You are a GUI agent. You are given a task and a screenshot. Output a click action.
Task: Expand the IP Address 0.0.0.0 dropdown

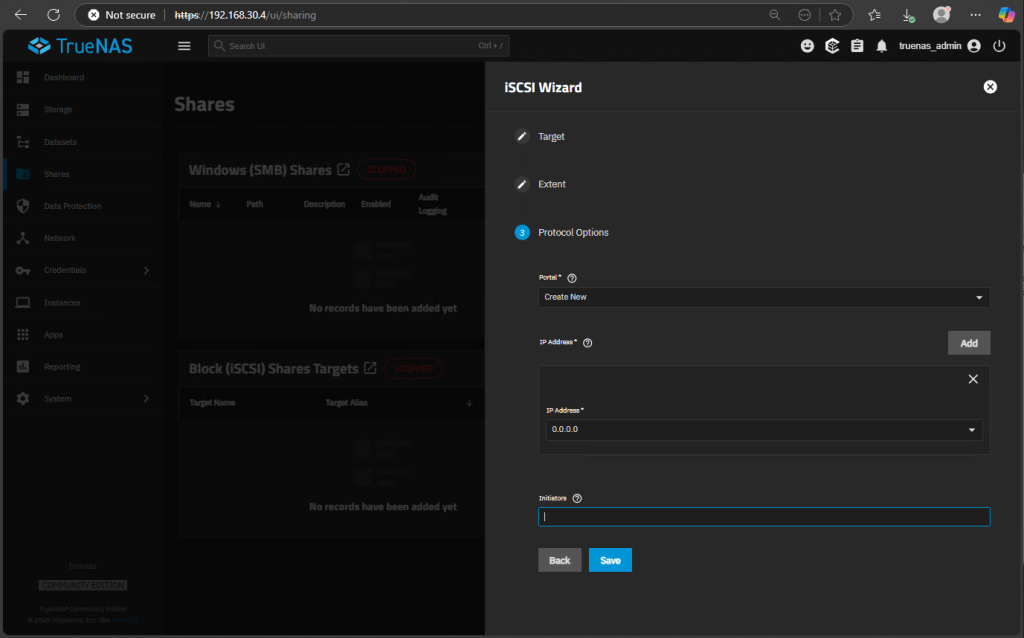(763, 429)
